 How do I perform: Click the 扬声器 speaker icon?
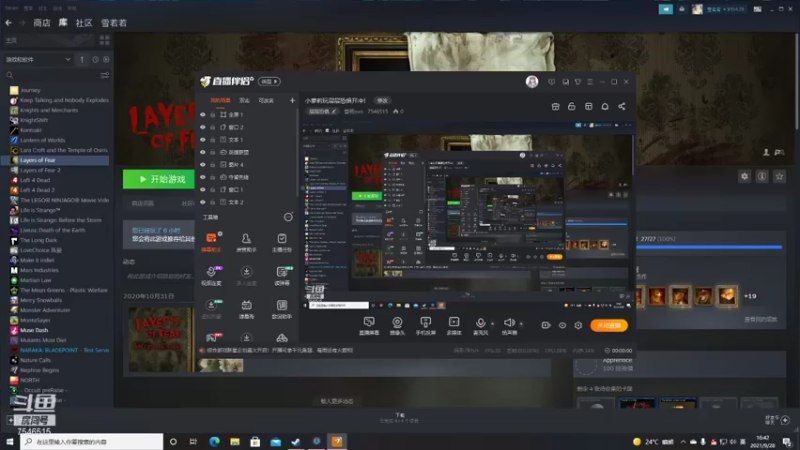point(509,325)
